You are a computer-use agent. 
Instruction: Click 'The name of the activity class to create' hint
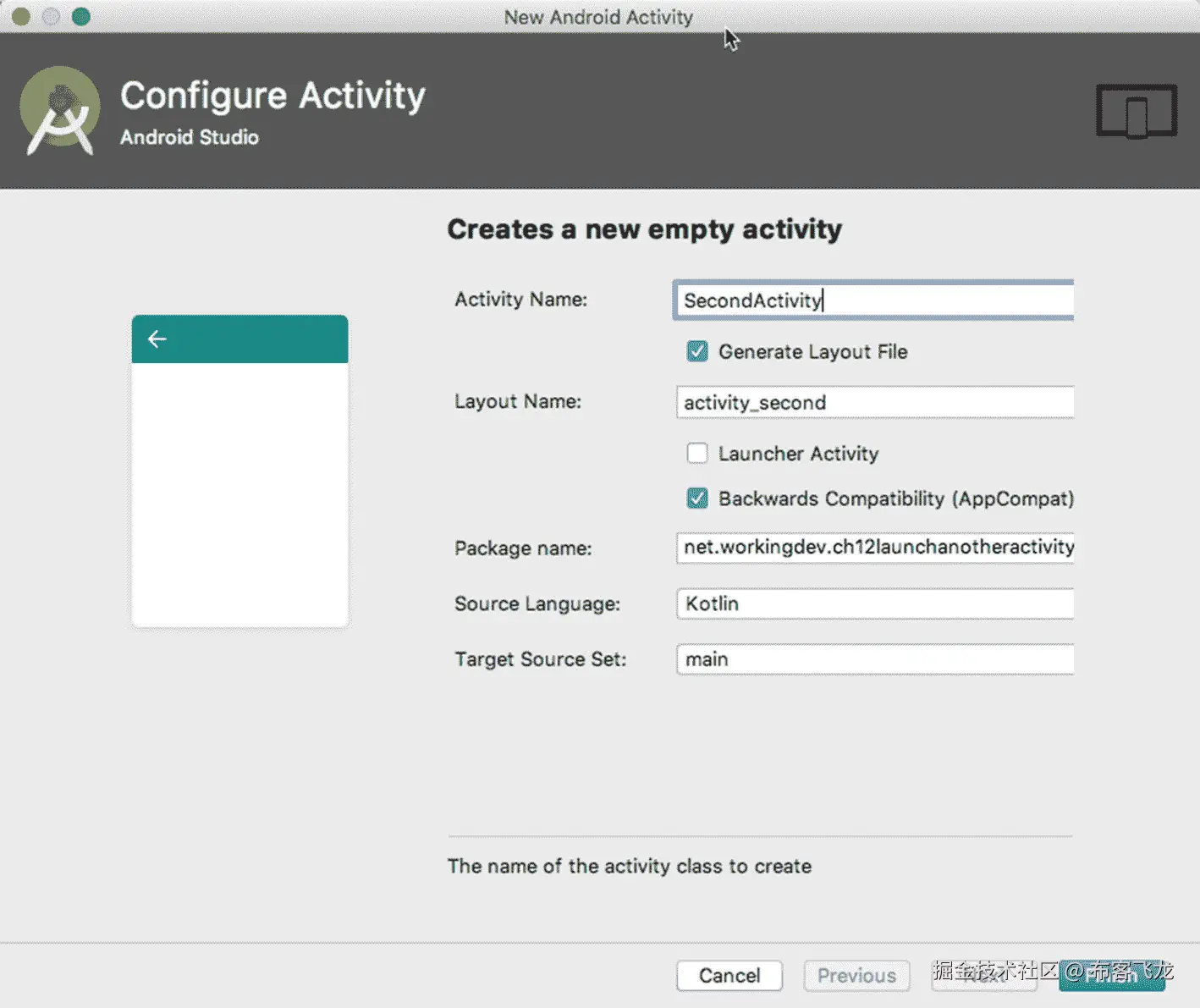click(x=630, y=867)
